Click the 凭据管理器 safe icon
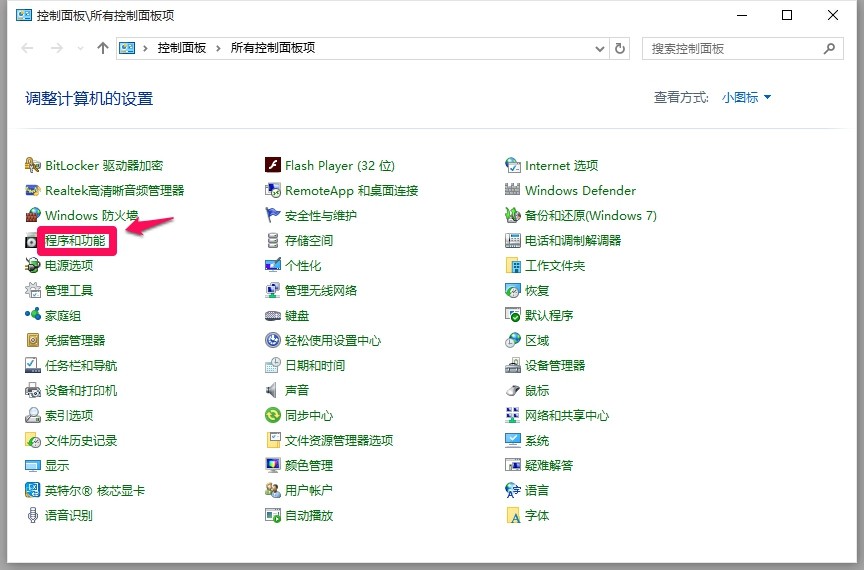Image resolution: width=864 pixels, height=570 pixels. tap(33, 340)
